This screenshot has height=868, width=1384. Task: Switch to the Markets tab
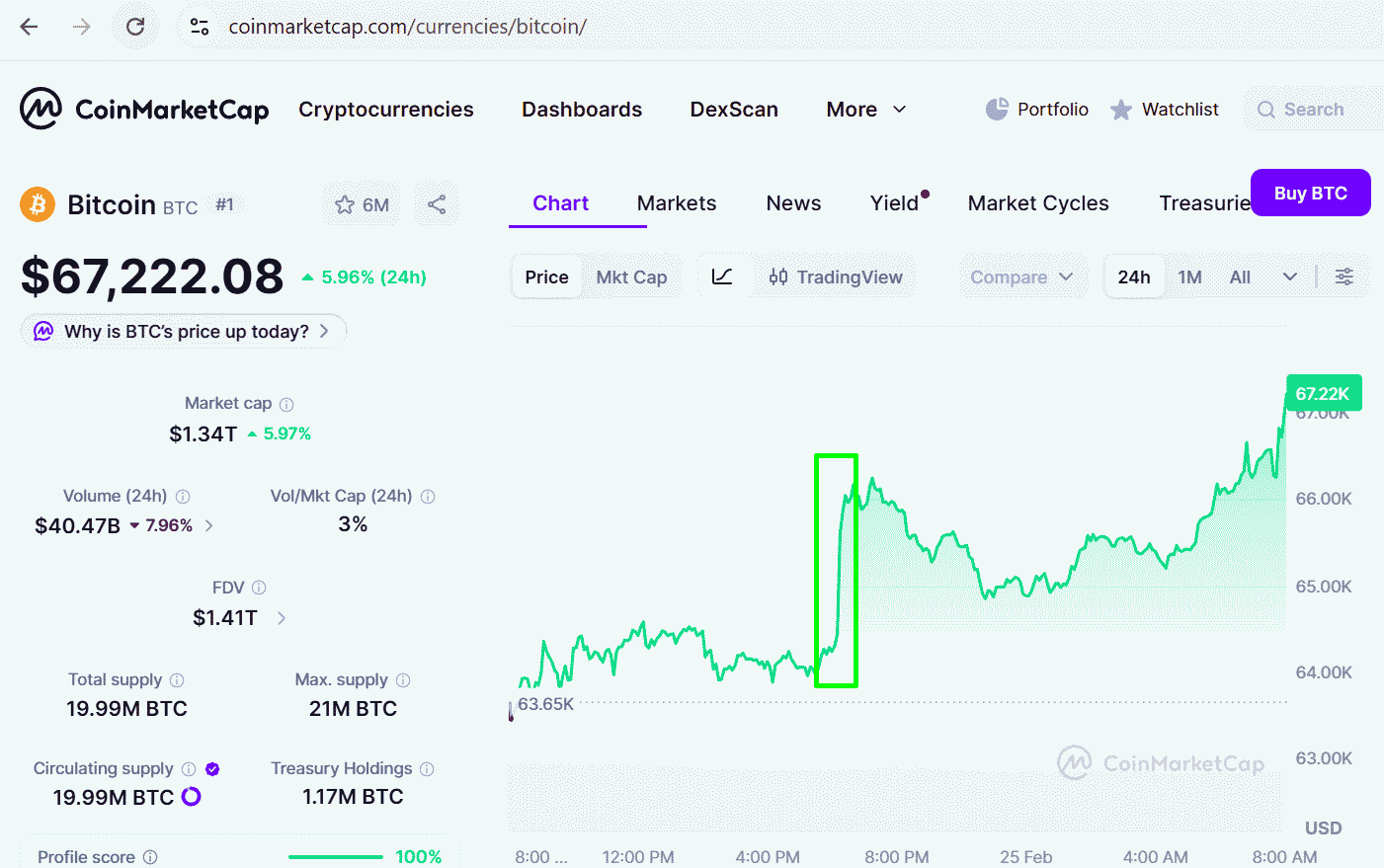pyautogui.click(x=677, y=202)
